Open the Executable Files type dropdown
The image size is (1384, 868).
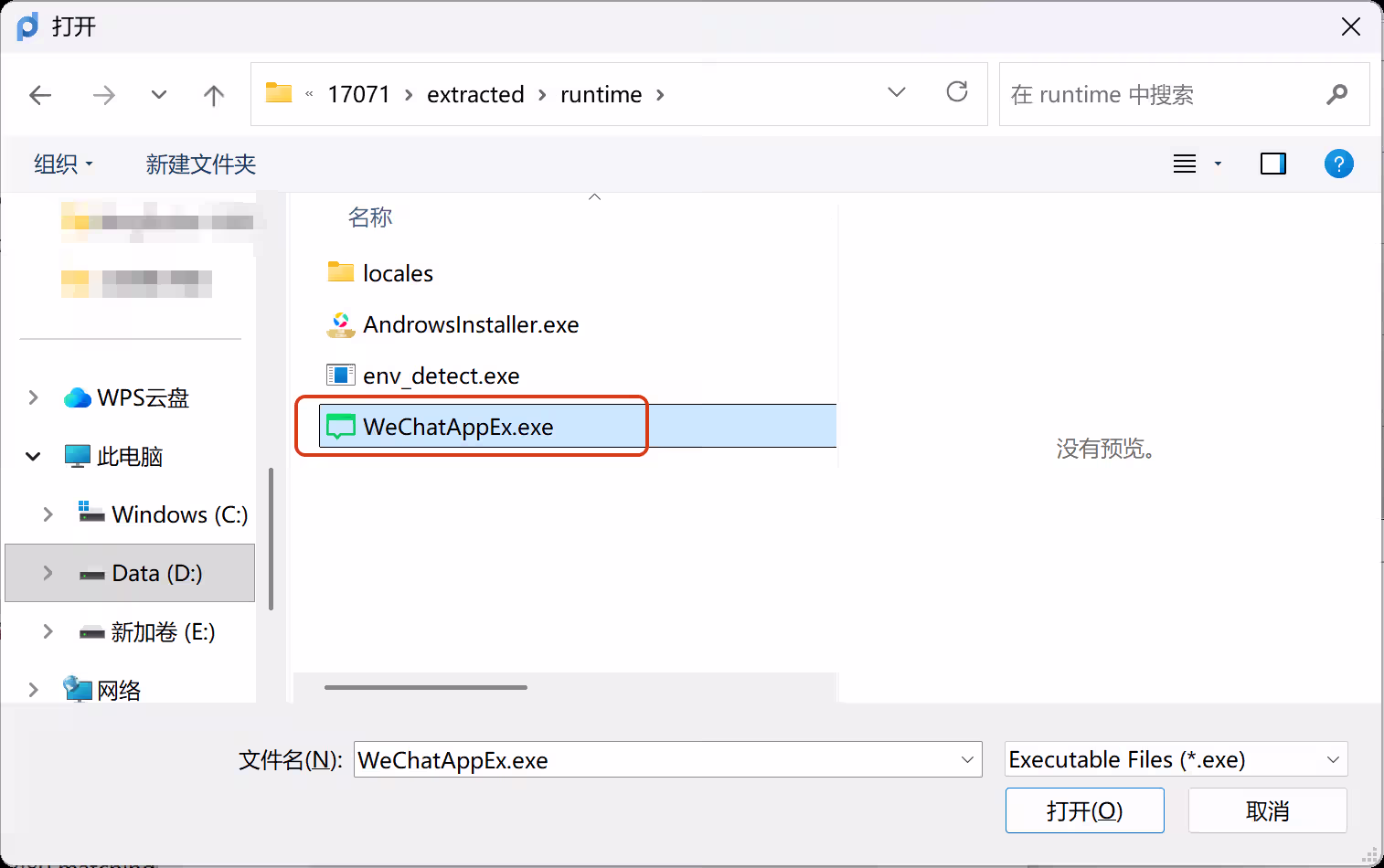click(x=1176, y=759)
